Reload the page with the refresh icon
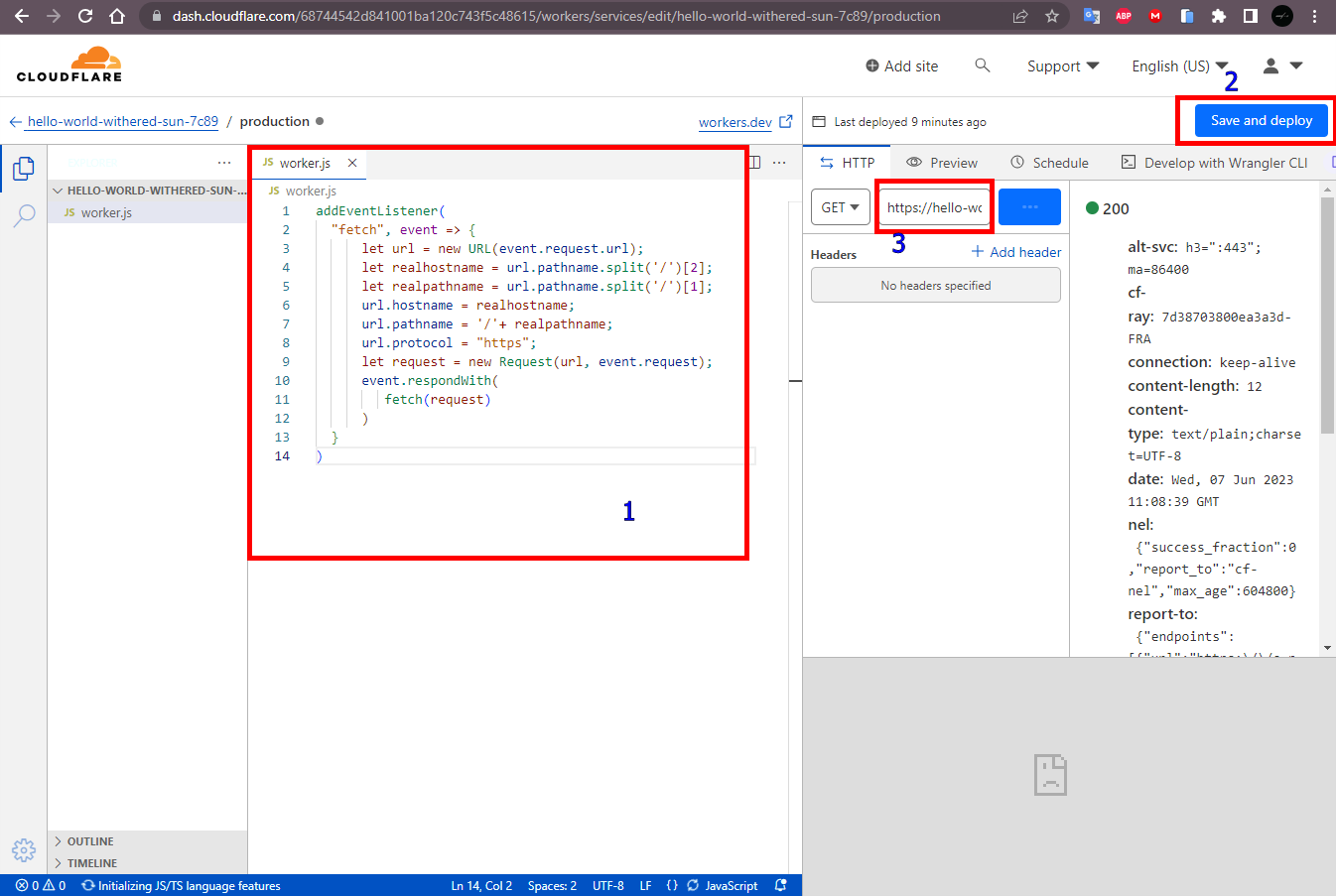1336x896 pixels. (x=85, y=16)
